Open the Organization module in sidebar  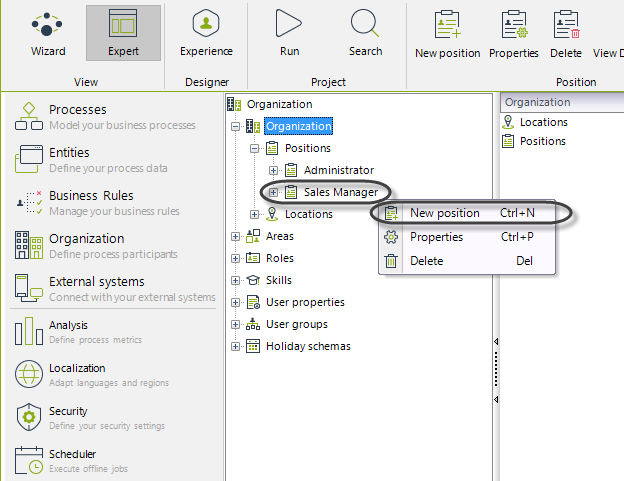pyautogui.click(x=96, y=245)
